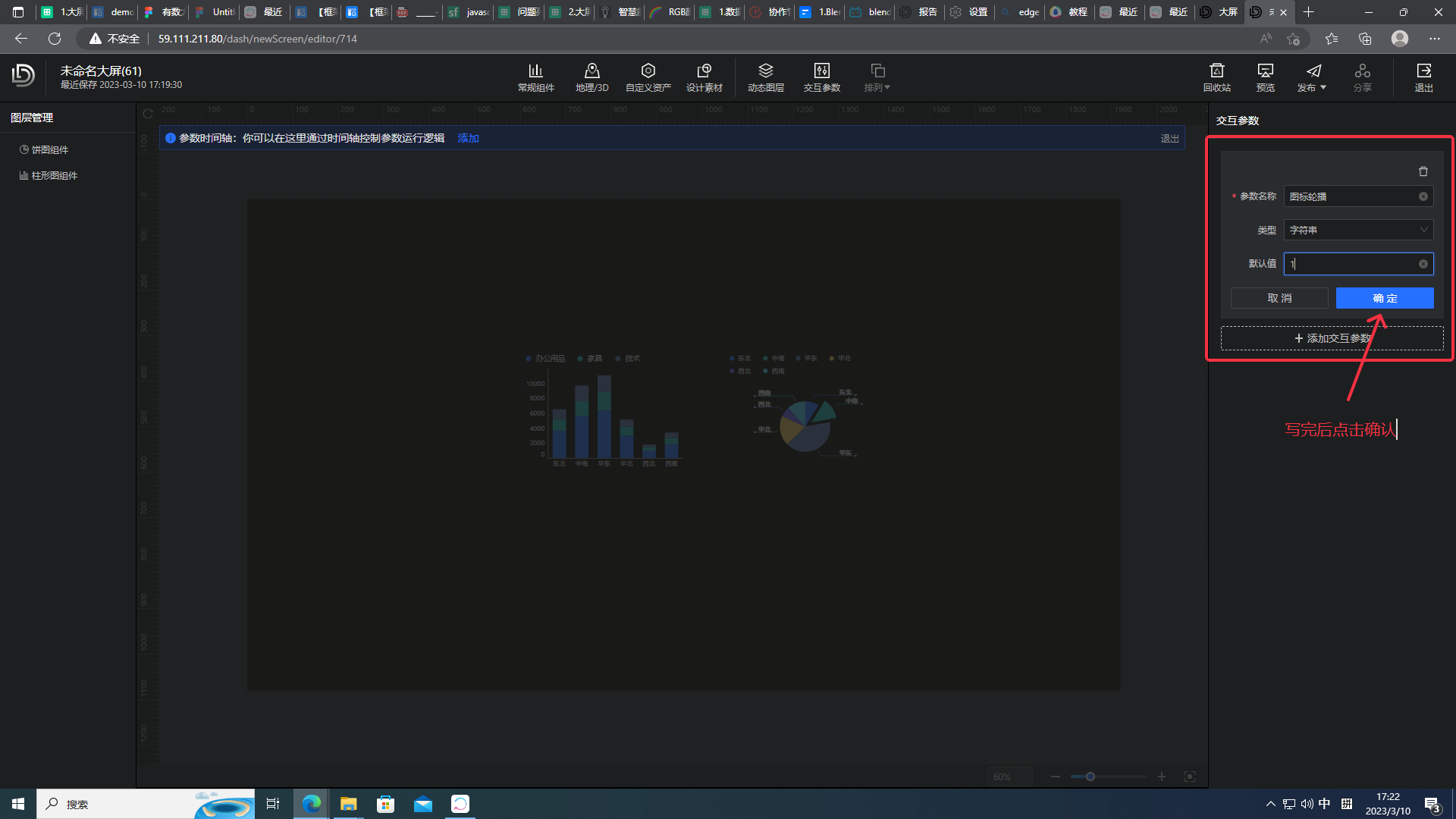
Task: Open File Explorer from taskbar
Action: 348,804
